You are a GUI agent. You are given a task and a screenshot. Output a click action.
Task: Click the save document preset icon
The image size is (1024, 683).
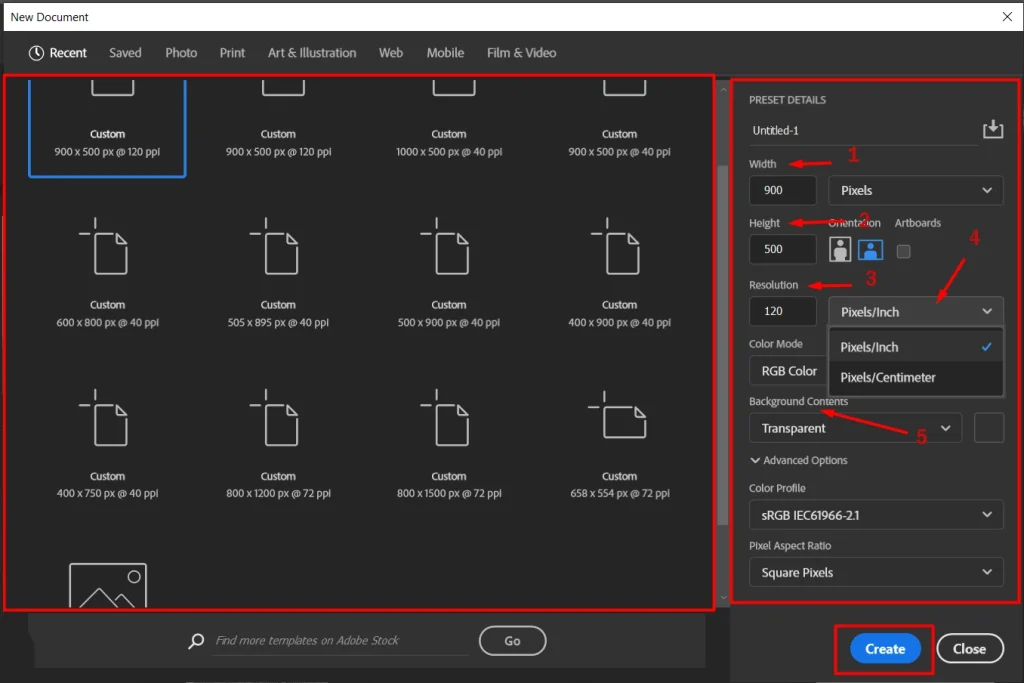[x=993, y=129]
